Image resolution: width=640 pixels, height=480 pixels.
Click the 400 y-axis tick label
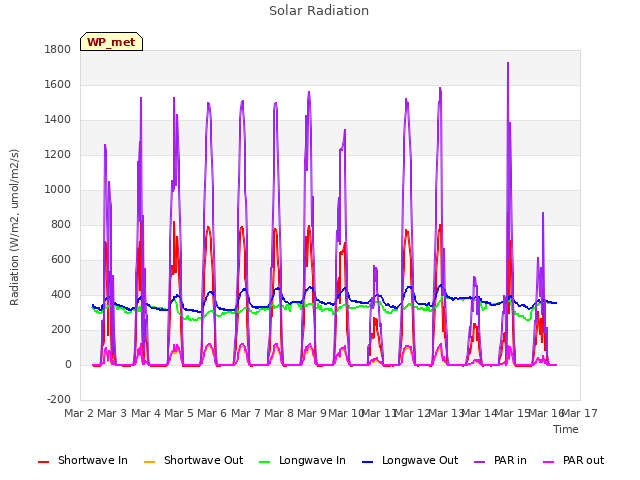[x=61, y=295]
